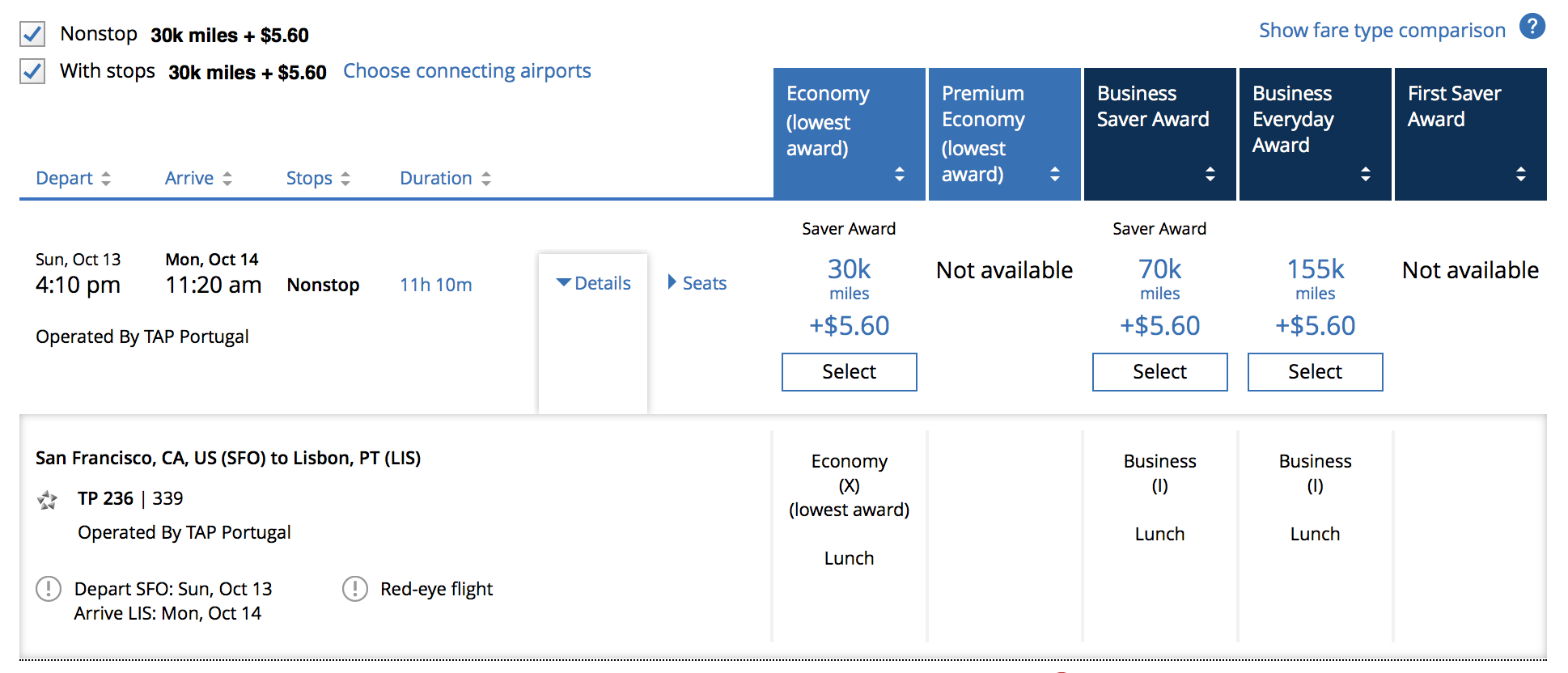This screenshot has height=673, width=1568.
Task: Click the fare comparison help question mark icon
Action: point(1532,27)
